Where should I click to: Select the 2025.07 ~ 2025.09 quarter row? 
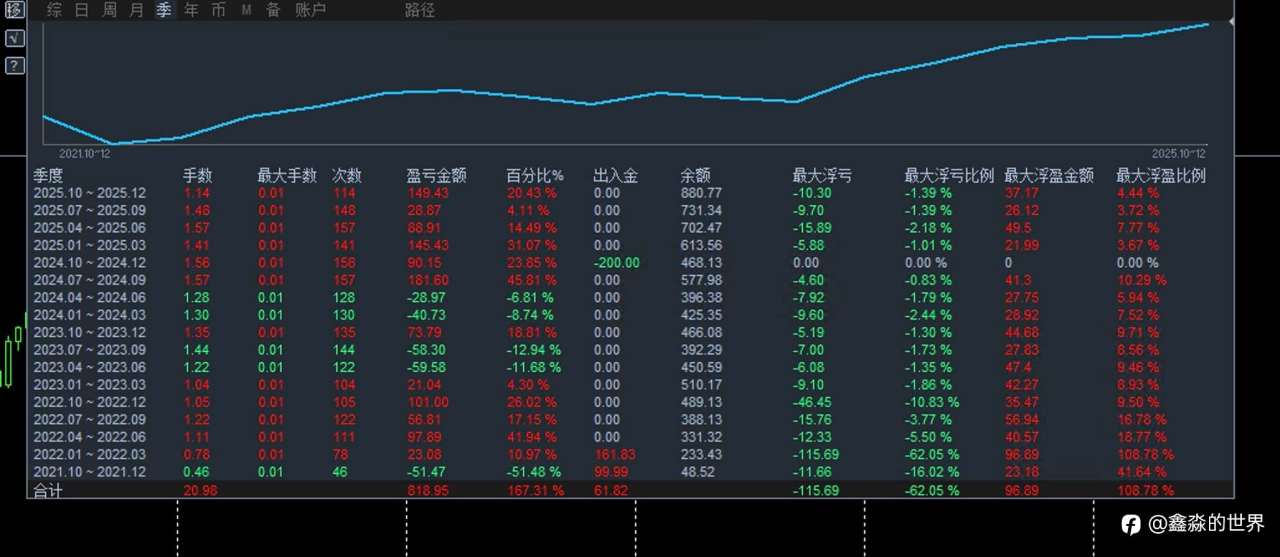point(630,210)
